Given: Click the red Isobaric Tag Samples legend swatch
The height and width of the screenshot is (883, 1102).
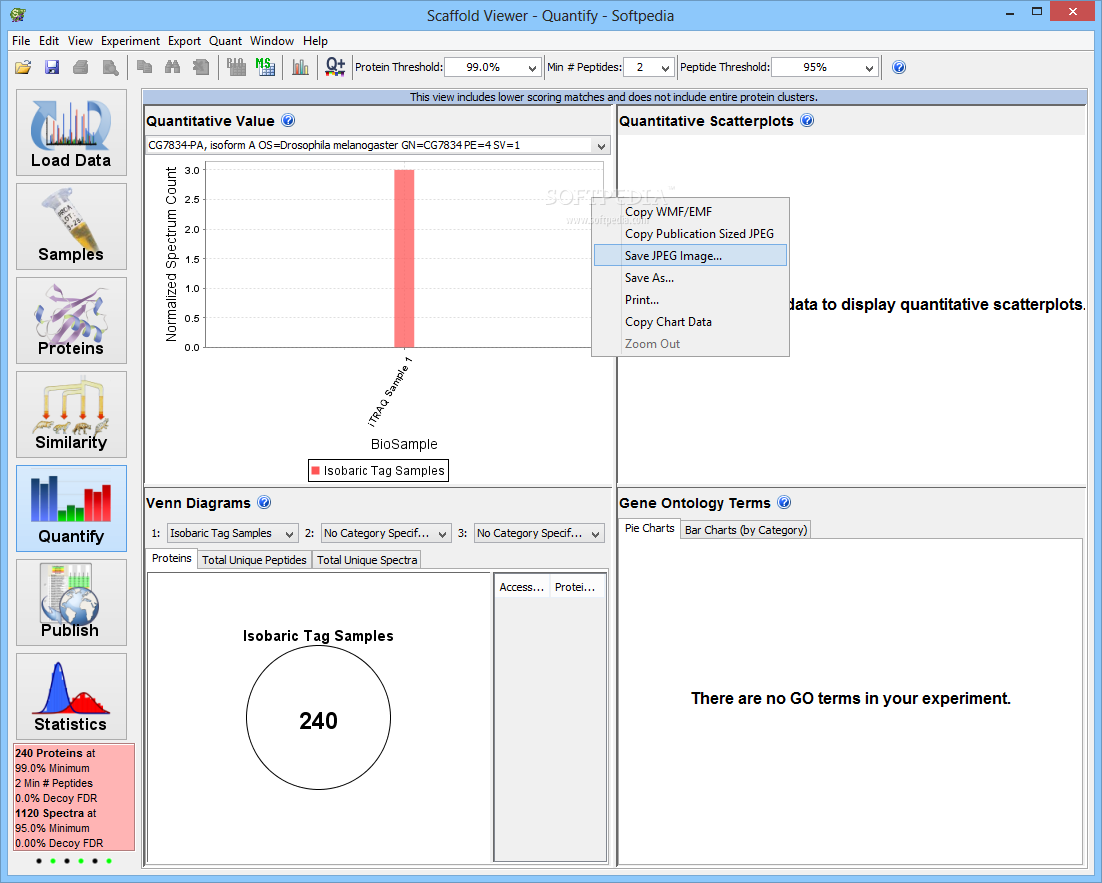Looking at the screenshot, I should 316,471.
